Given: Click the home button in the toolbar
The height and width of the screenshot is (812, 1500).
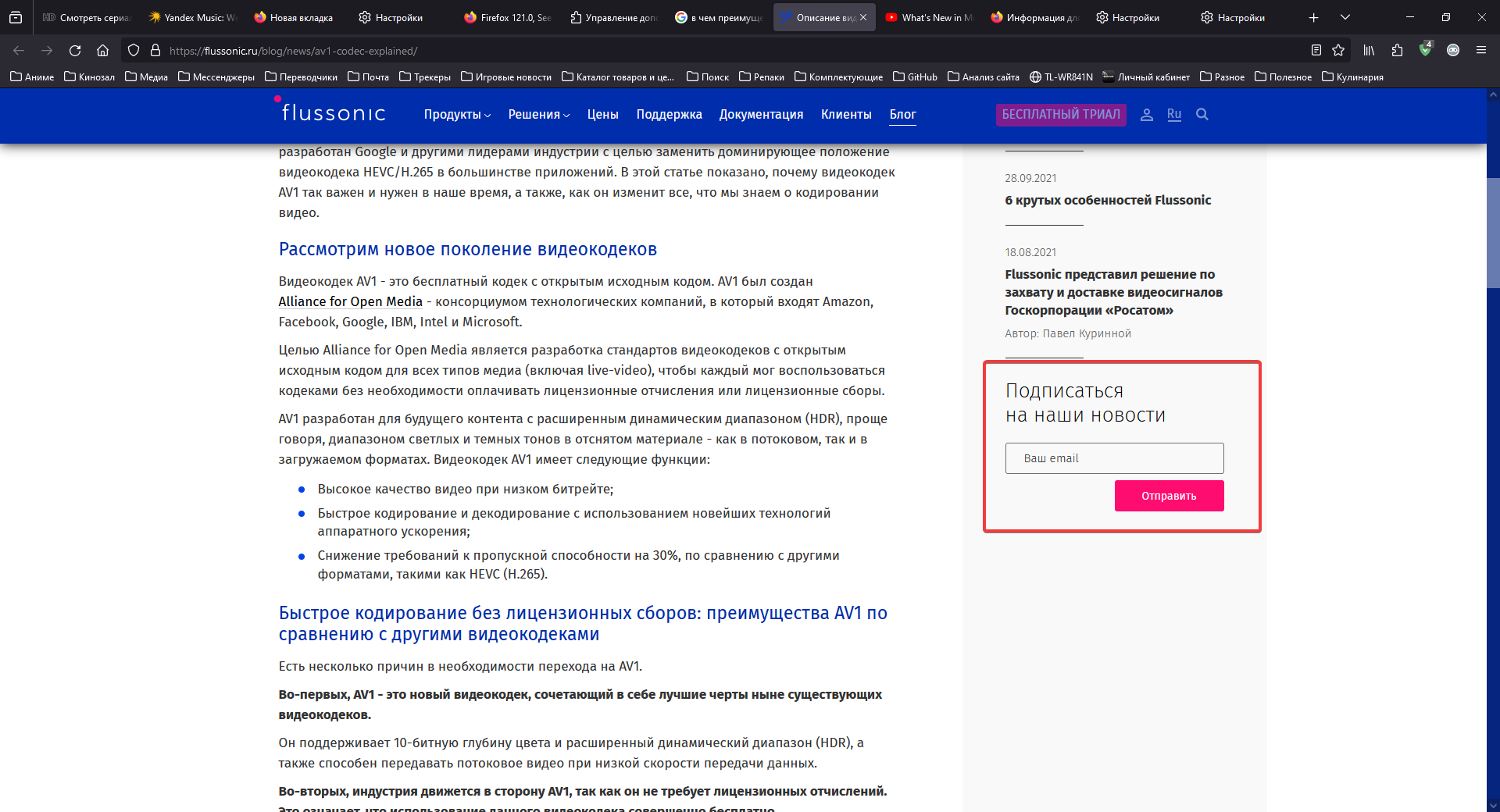Looking at the screenshot, I should 102,50.
